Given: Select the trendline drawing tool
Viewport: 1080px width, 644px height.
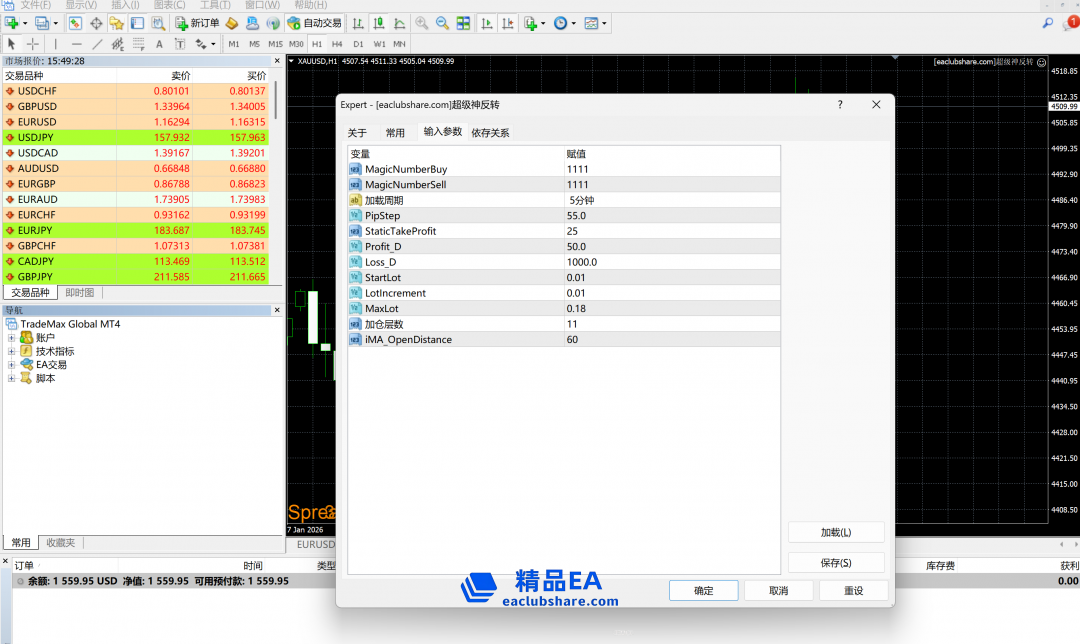Looking at the screenshot, I should (x=97, y=44).
